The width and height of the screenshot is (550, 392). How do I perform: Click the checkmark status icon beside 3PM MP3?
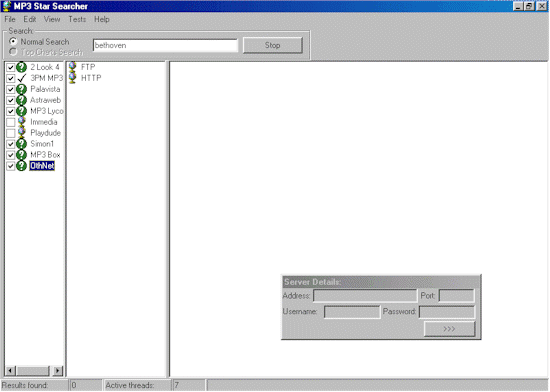22,78
